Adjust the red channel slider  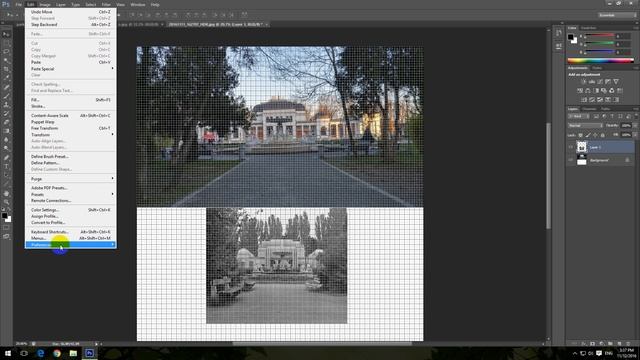coord(600,36)
